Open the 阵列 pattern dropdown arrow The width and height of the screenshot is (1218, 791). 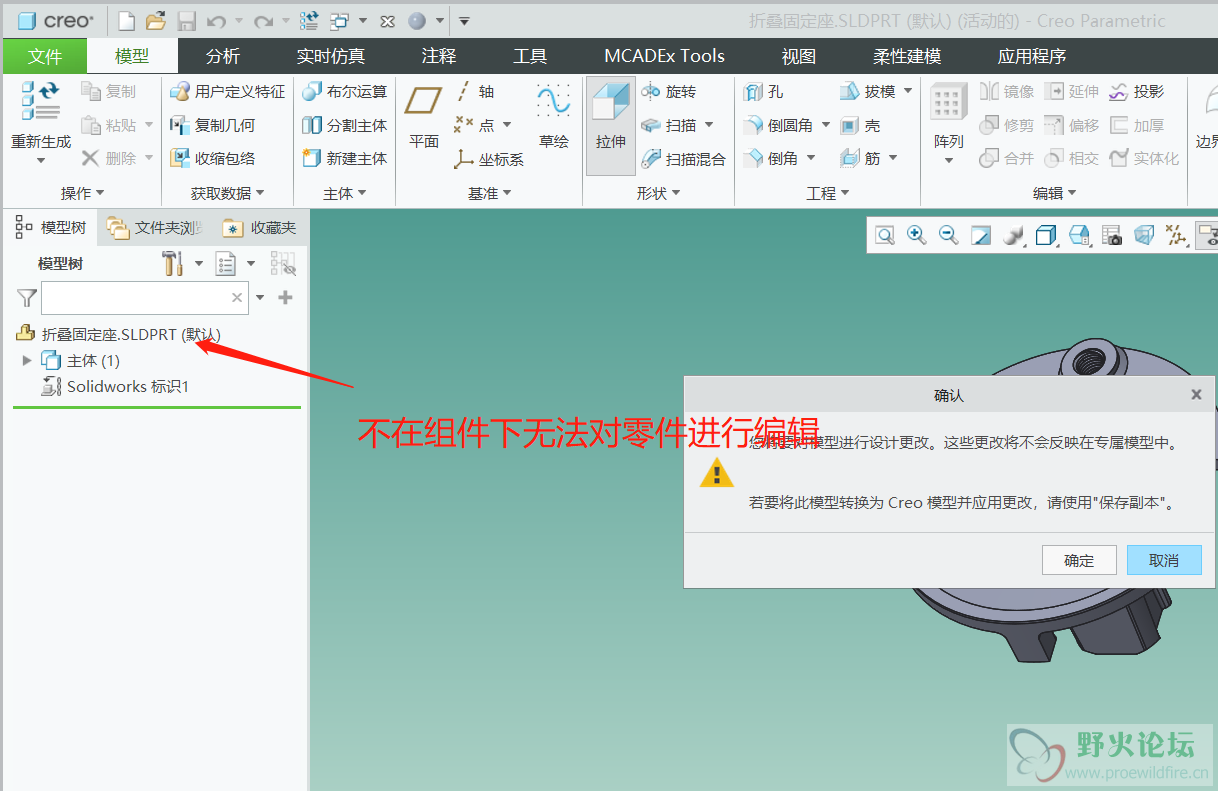coord(949,160)
